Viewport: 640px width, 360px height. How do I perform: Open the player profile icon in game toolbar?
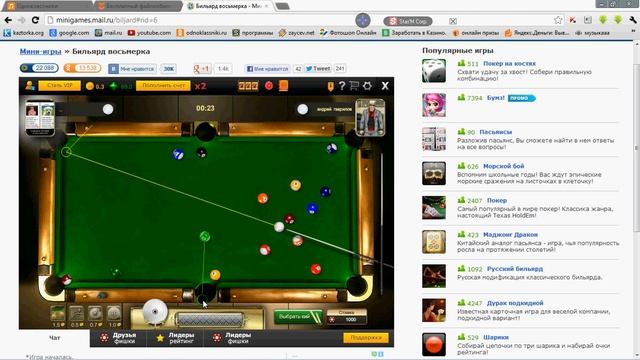tap(30, 86)
